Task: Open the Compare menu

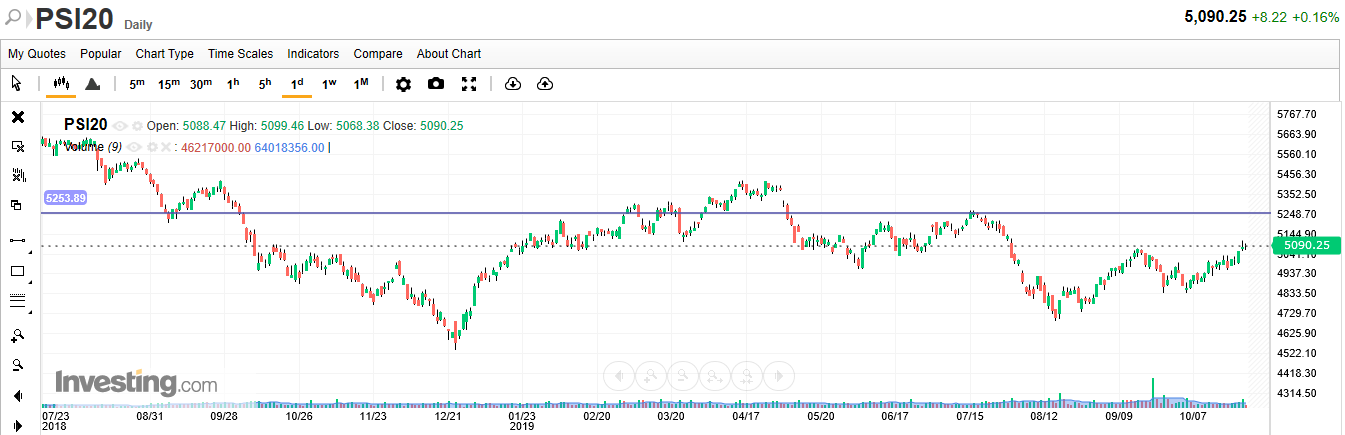Action: pos(378,54)
